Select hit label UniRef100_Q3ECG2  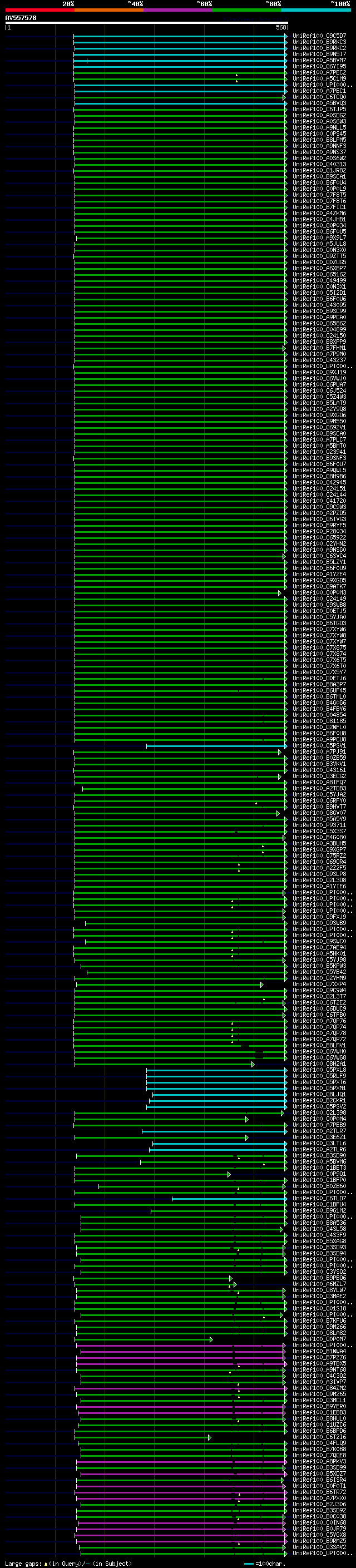(x=319, y=776)
